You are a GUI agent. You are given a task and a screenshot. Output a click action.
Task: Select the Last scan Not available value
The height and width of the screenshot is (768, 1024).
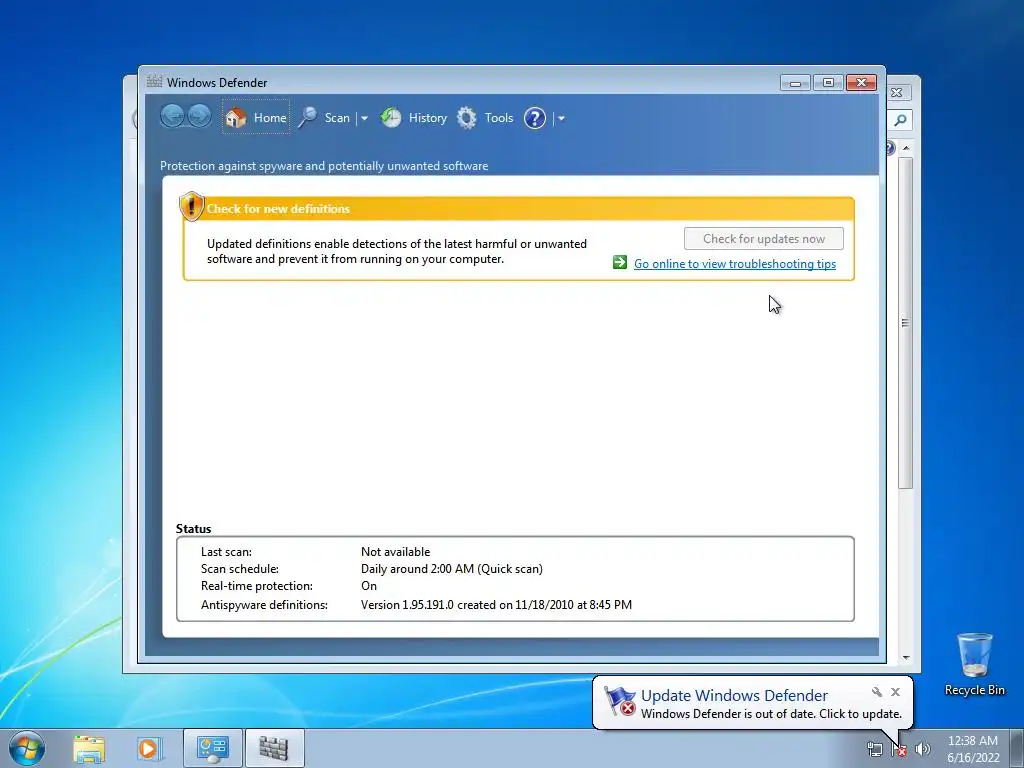click(395, 552)
